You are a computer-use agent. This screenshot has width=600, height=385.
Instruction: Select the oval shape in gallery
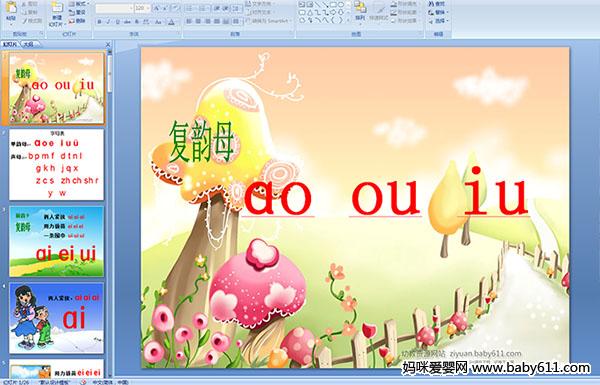(341, 4)
